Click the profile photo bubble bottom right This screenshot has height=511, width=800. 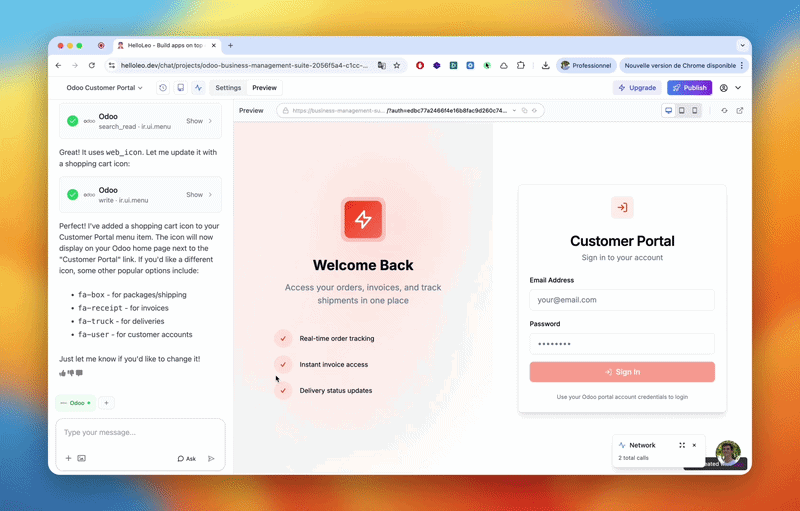728,453
